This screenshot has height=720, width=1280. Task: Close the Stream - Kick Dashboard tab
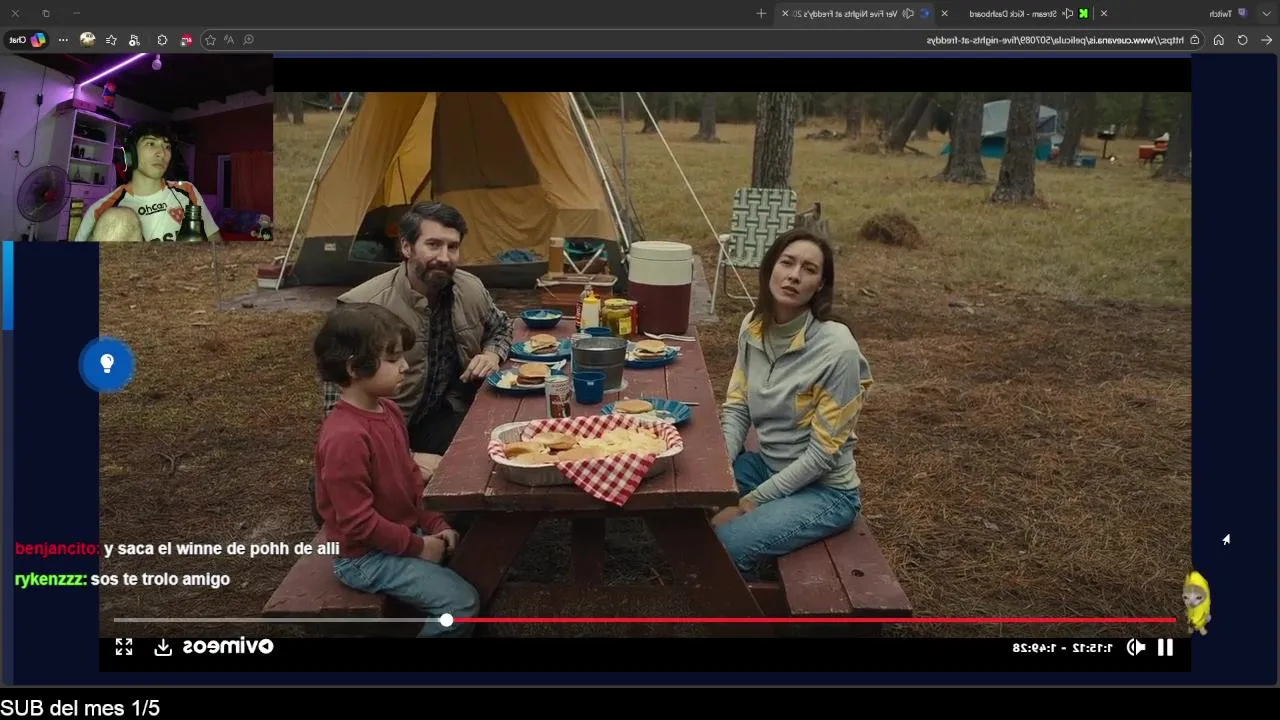(x=944, y=13)
